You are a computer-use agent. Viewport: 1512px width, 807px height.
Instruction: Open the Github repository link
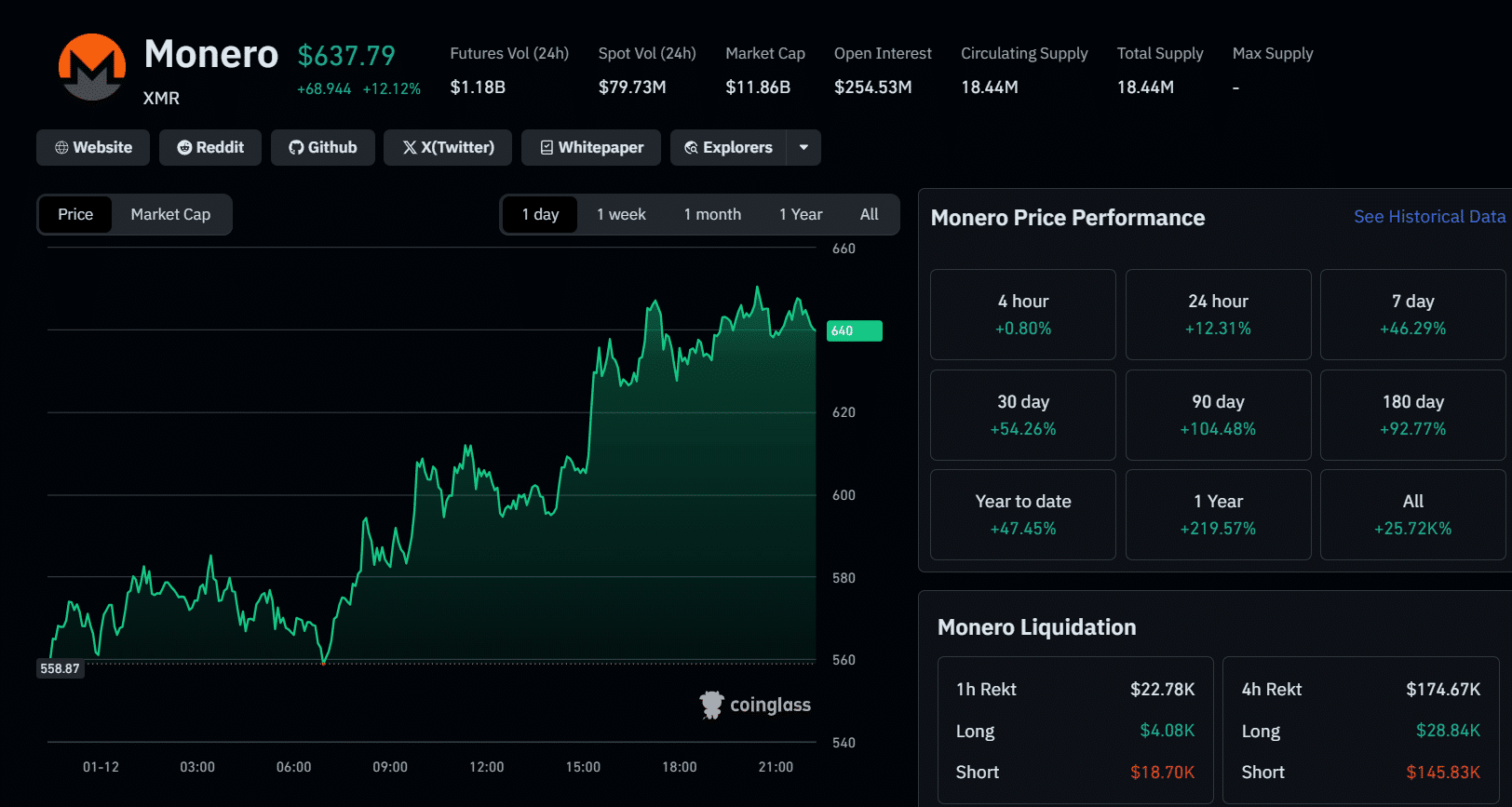(x=323, y=147)
